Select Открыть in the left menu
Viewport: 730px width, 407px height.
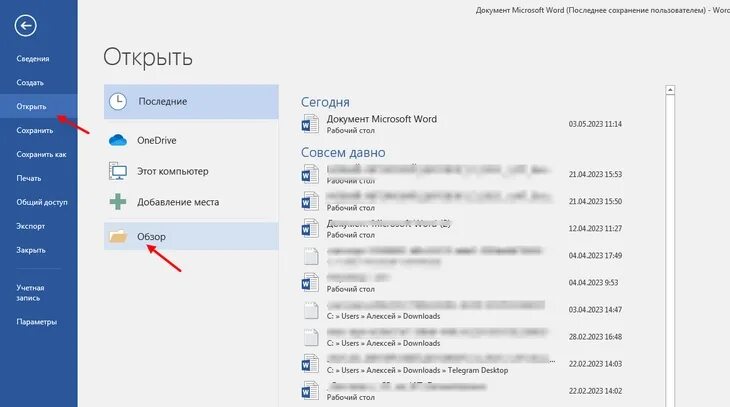31,106
